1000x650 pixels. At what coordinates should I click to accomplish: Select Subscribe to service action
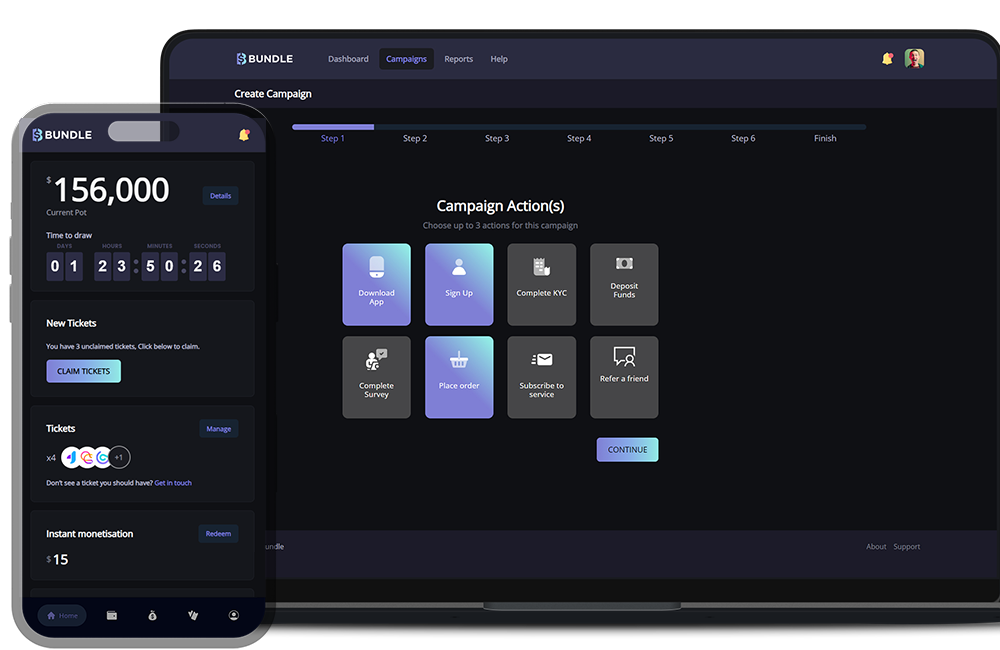541,377
